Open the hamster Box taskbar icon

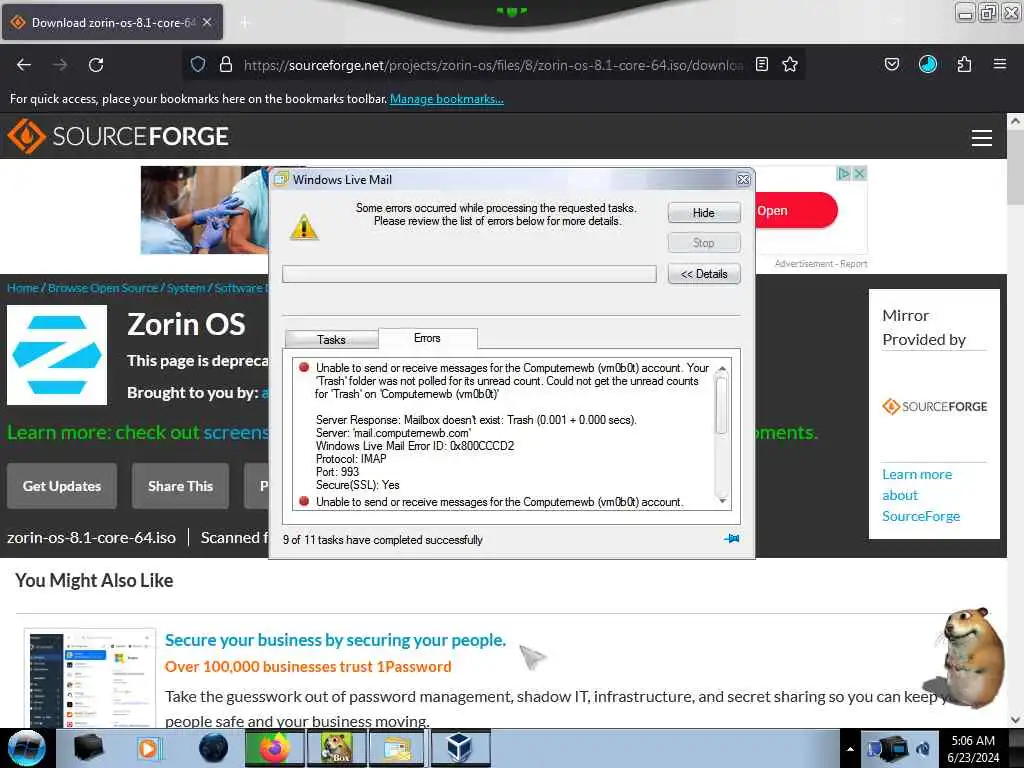[x=336, y=748]
